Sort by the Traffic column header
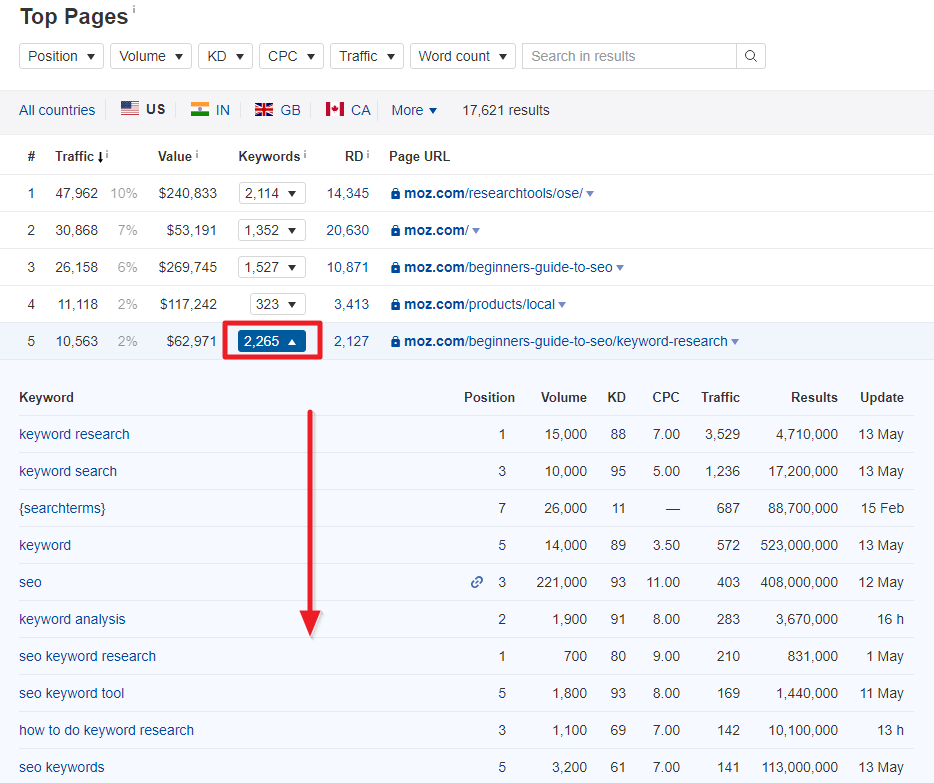934x783 pixels. coord(78,156)
